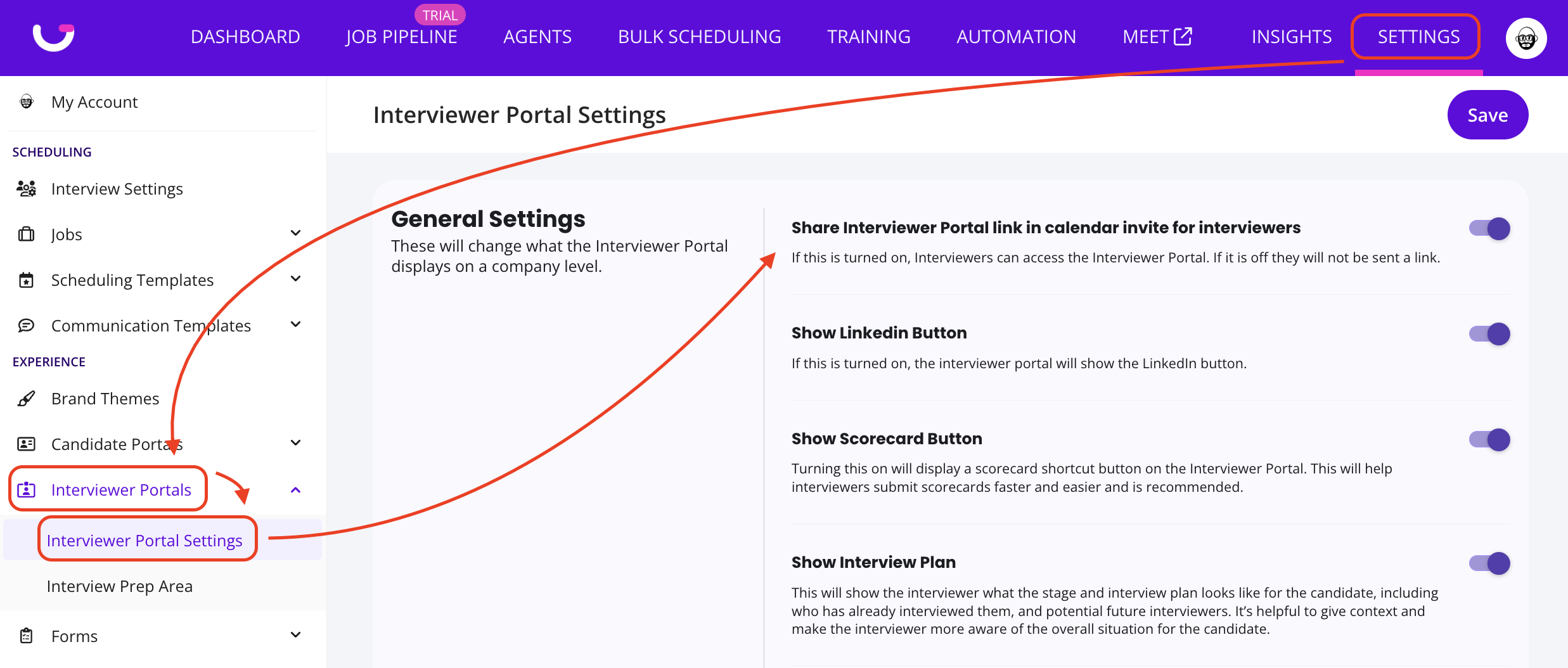Click the Brand Themes paintbrush icon

coord(26,399)
